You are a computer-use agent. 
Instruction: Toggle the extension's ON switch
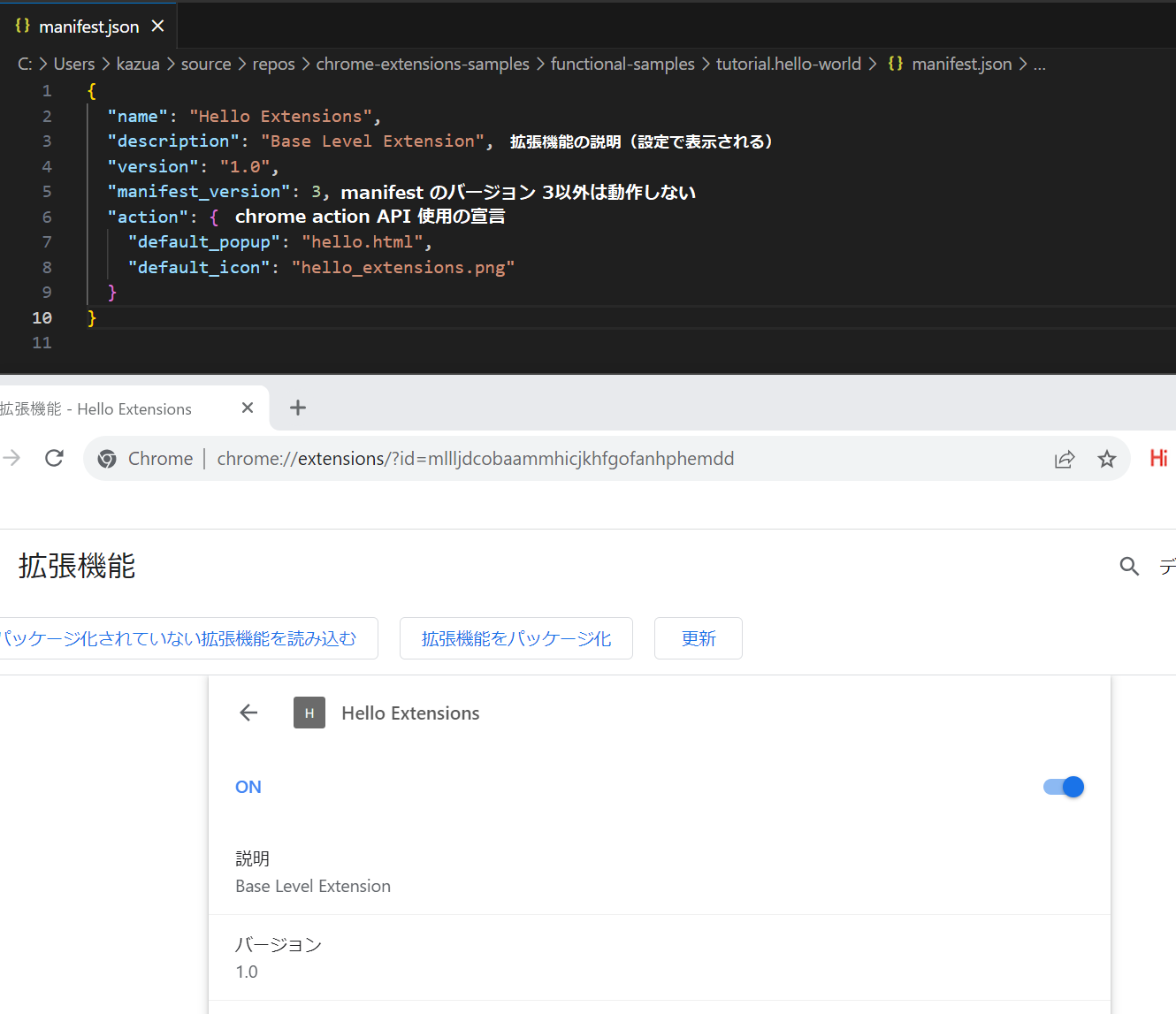pyautogui.click(x=1062, y=786)
